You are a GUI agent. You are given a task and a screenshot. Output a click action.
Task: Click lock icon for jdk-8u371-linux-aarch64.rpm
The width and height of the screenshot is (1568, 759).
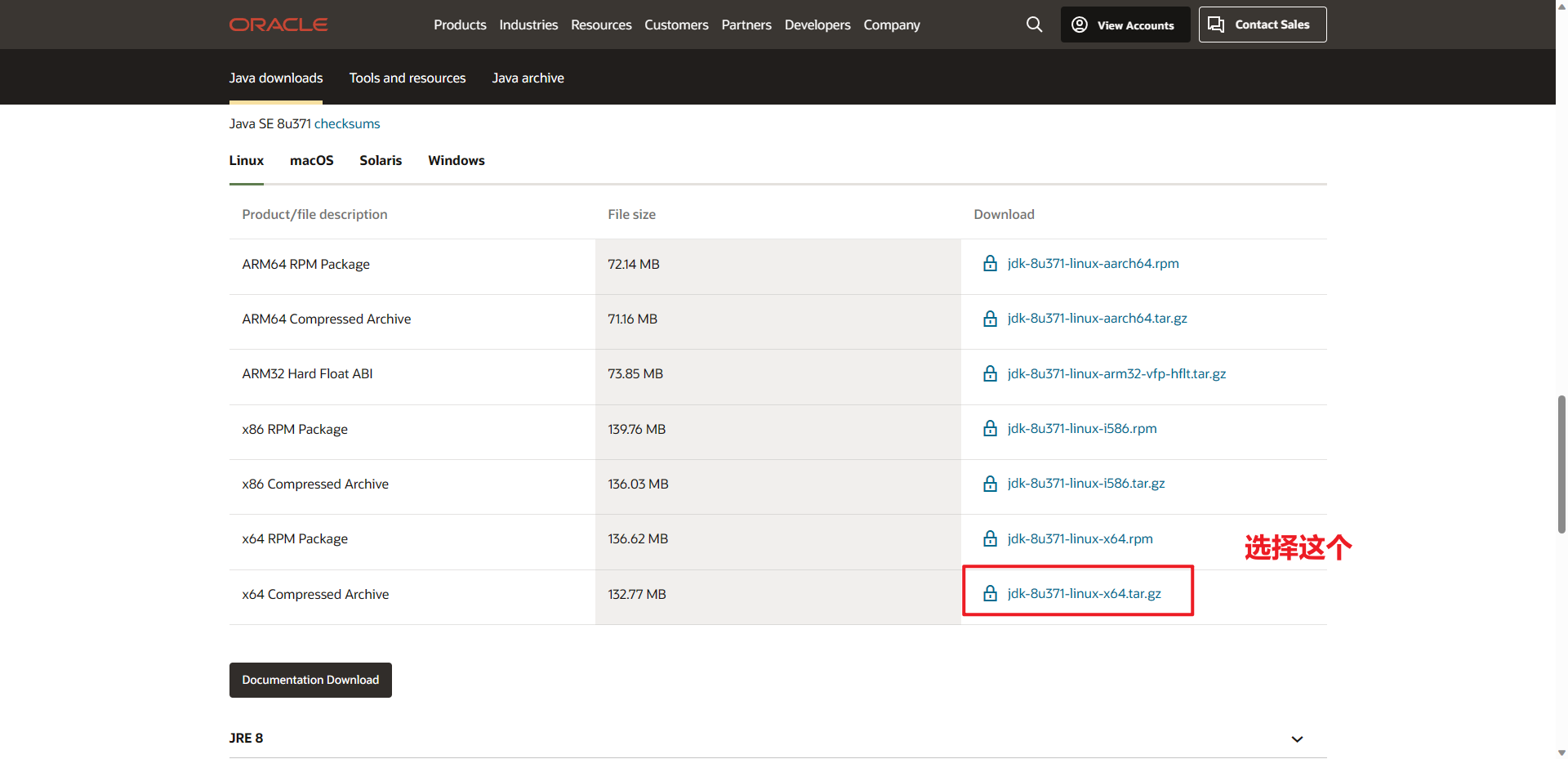pyautogui.click(x=990, y=263)
